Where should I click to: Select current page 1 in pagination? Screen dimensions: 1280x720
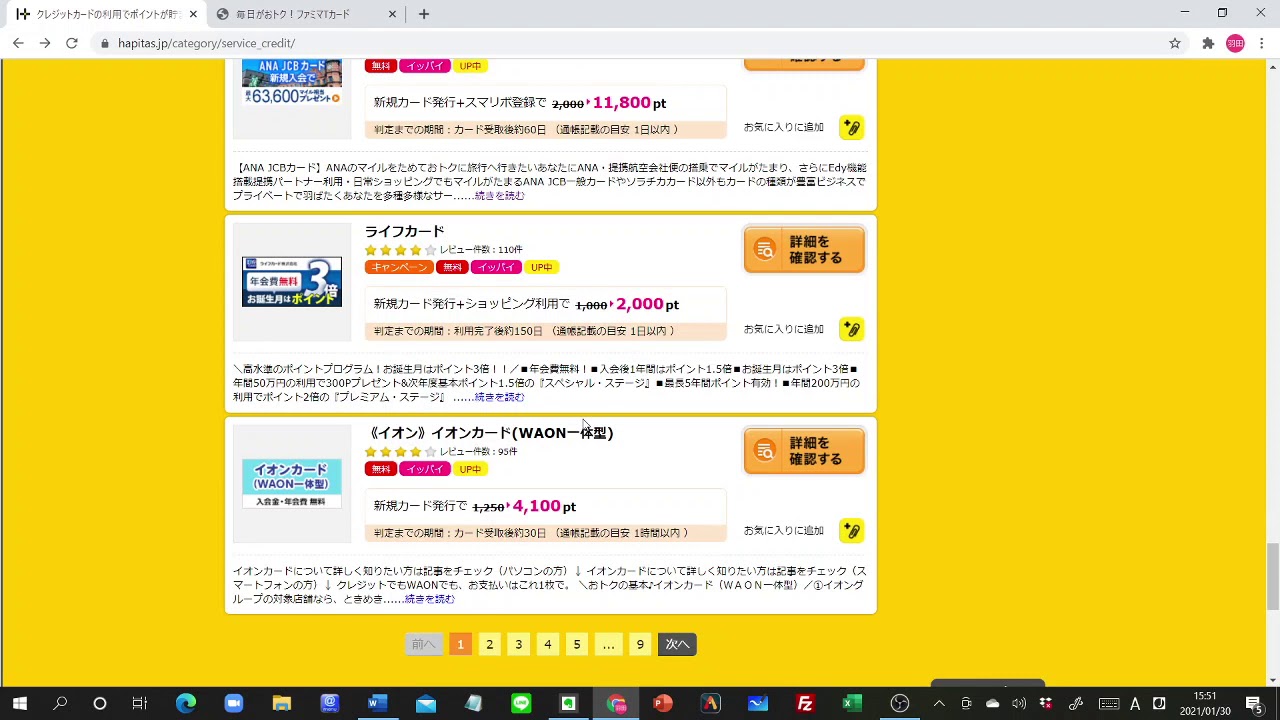460,645
